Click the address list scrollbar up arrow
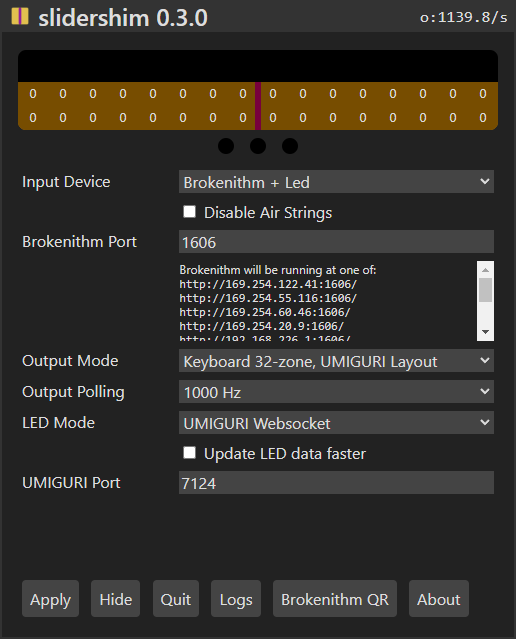The height and width of the screenshot is (639, 516). pyautogui.click(x=485, y=269)
